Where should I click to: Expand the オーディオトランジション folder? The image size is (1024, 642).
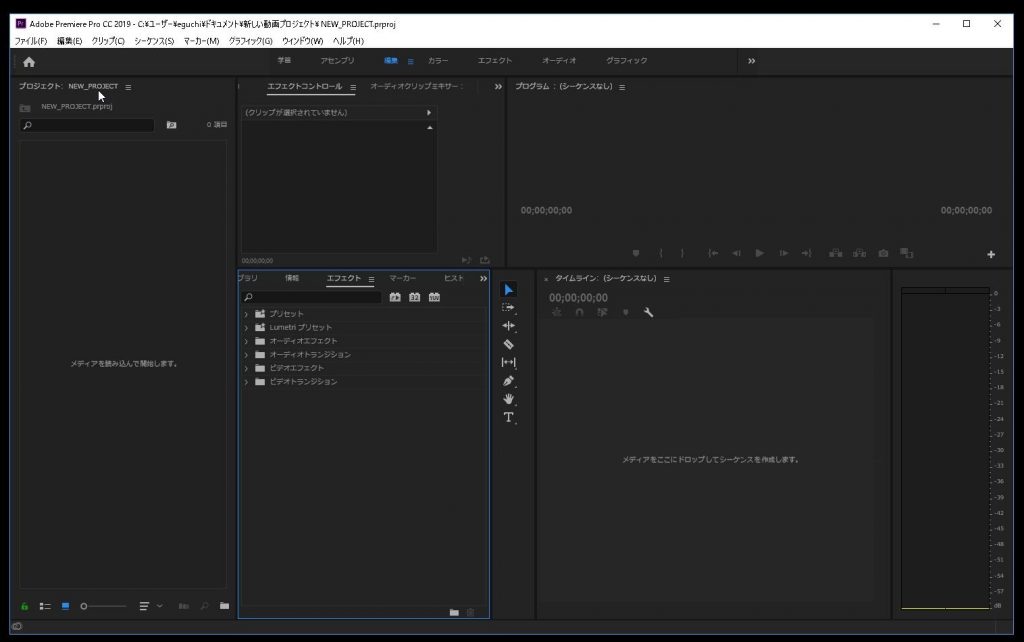click(246, 355)
